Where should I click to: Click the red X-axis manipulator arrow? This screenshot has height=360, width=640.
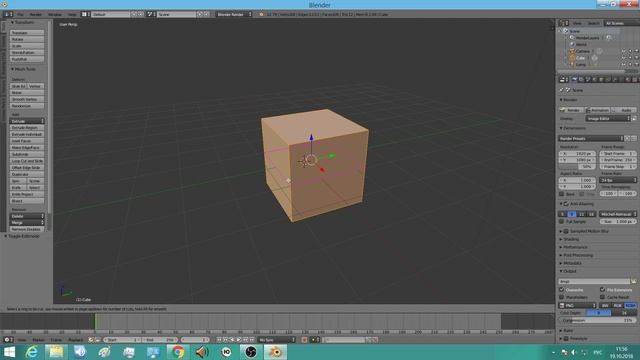pos(322,169)
